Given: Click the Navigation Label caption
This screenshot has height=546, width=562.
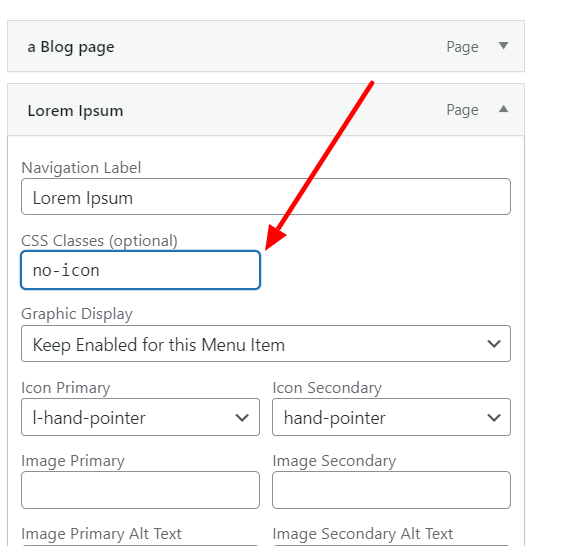Looking at the screenshot, I should (81, 168).
